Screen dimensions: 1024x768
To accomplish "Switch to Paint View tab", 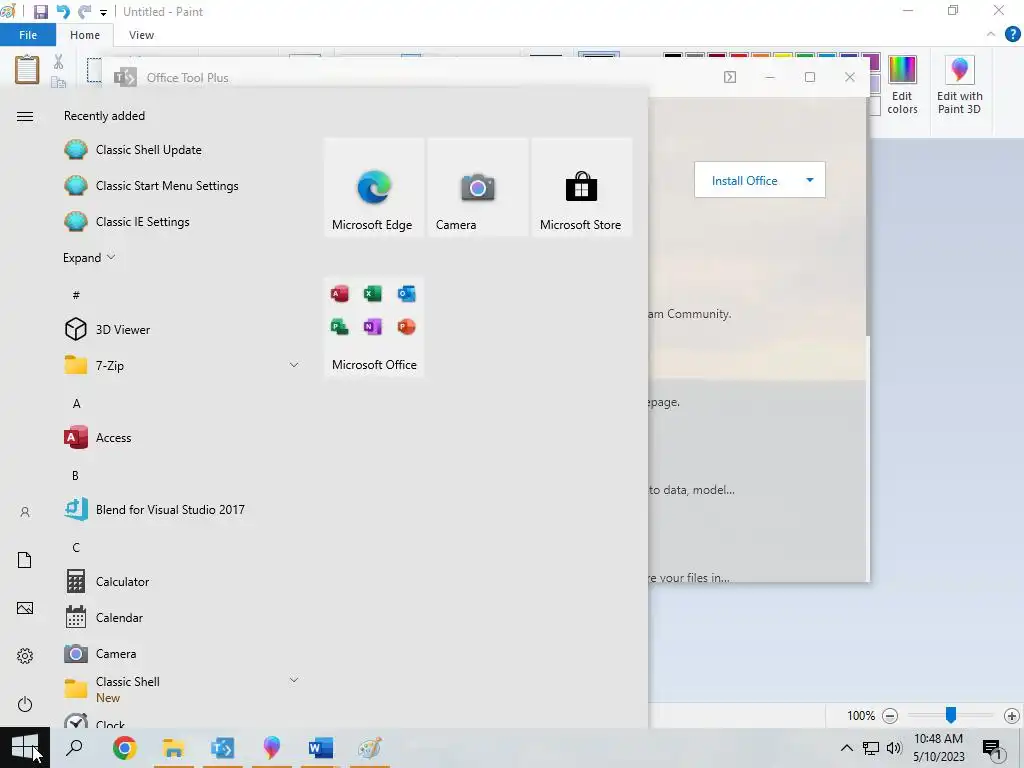I will (x=141, y=35).
